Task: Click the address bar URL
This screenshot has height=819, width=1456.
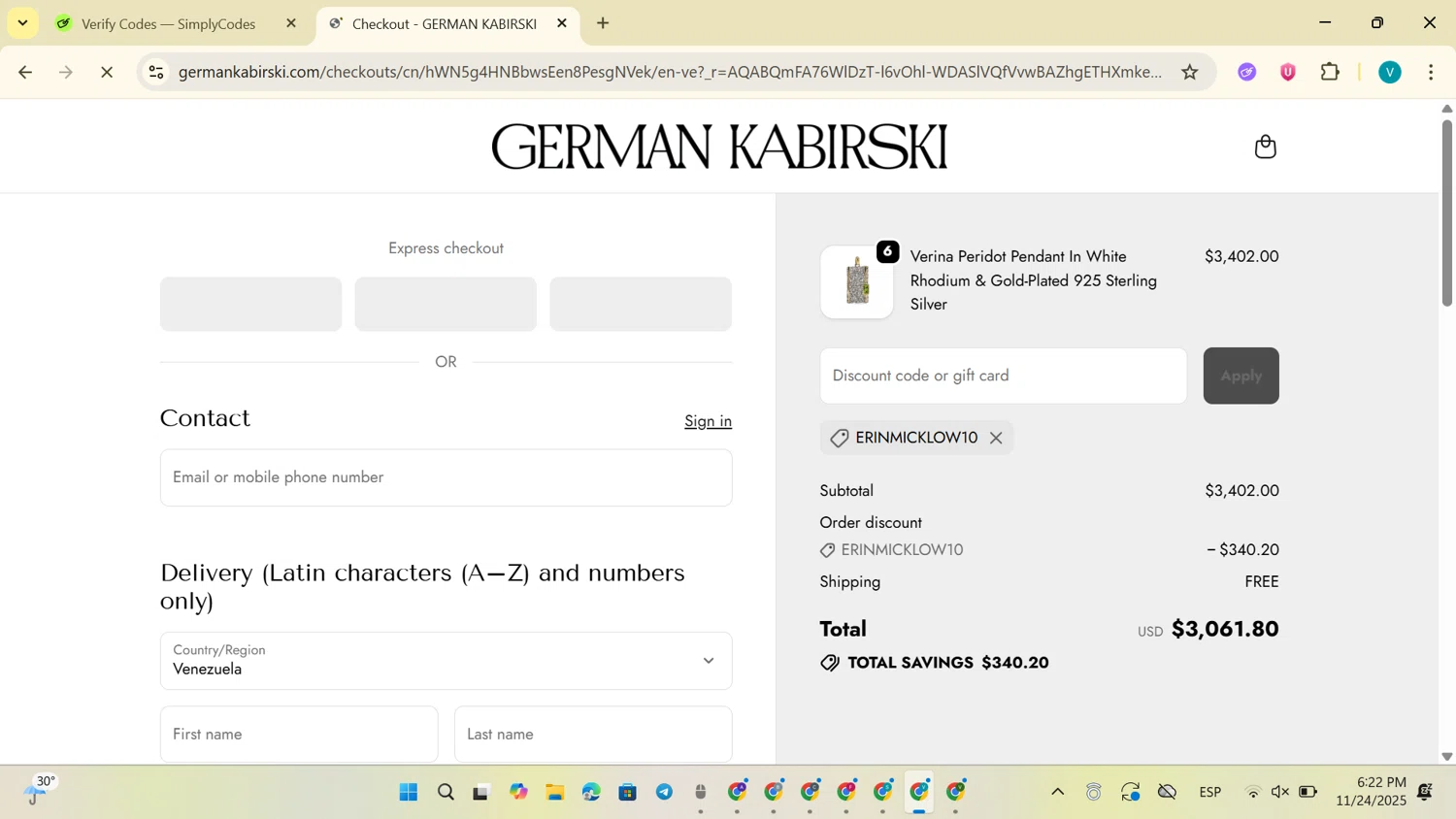Action: pyautogui.click(x=670, y=72)
